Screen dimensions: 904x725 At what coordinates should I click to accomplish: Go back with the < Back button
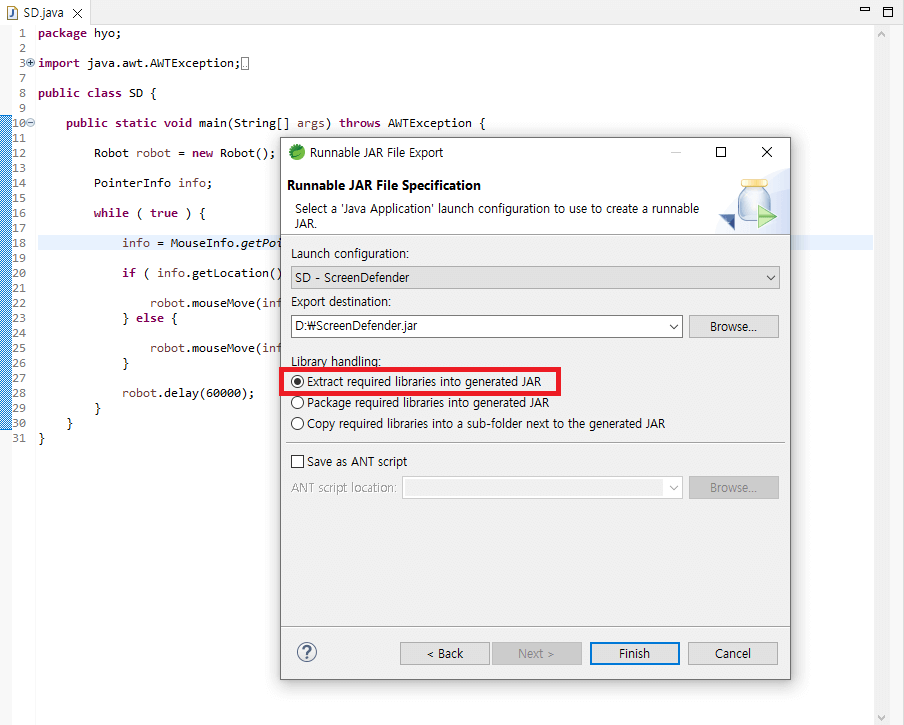tap(445, 654)
